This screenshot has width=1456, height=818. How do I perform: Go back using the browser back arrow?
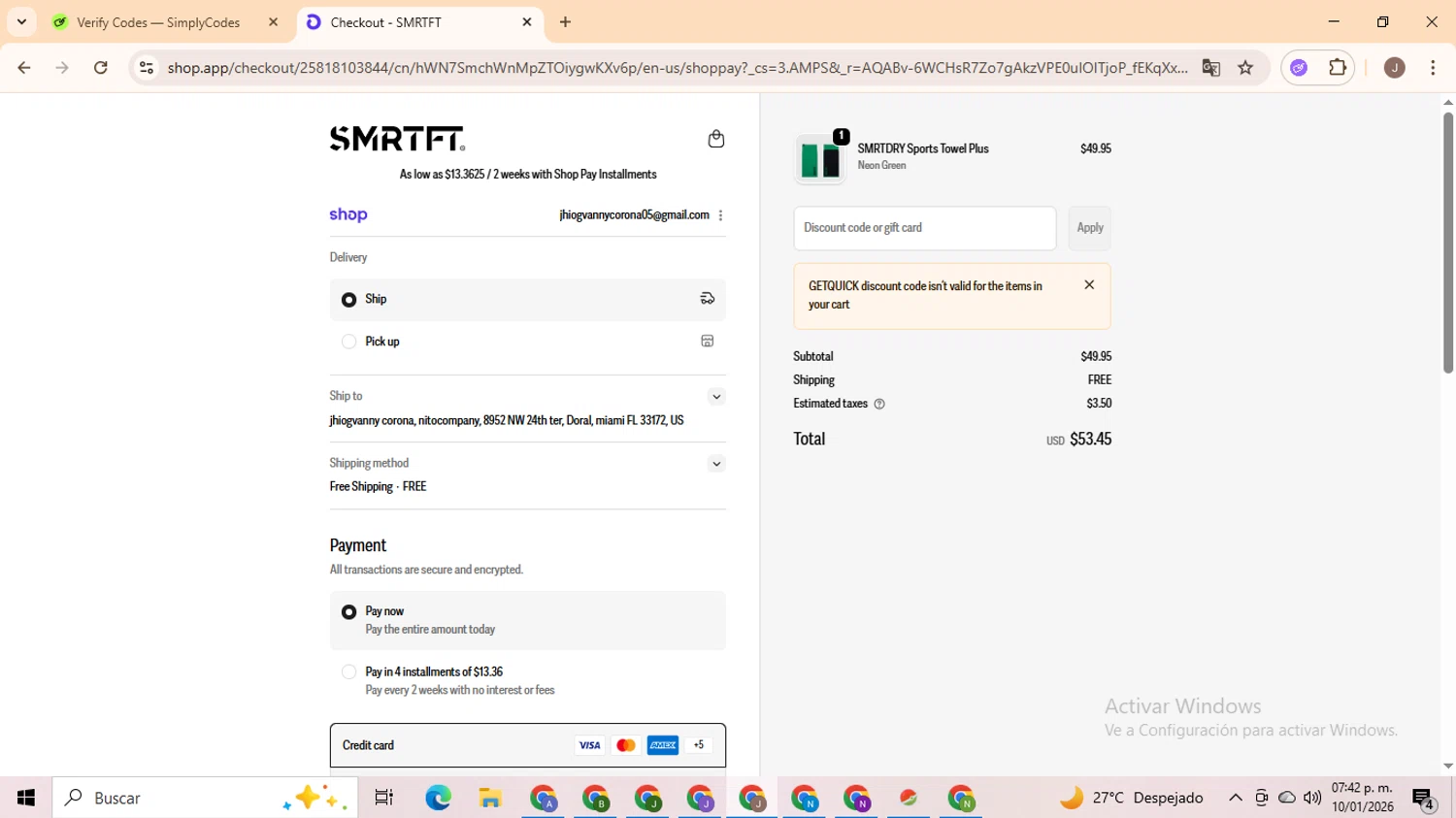24,68
